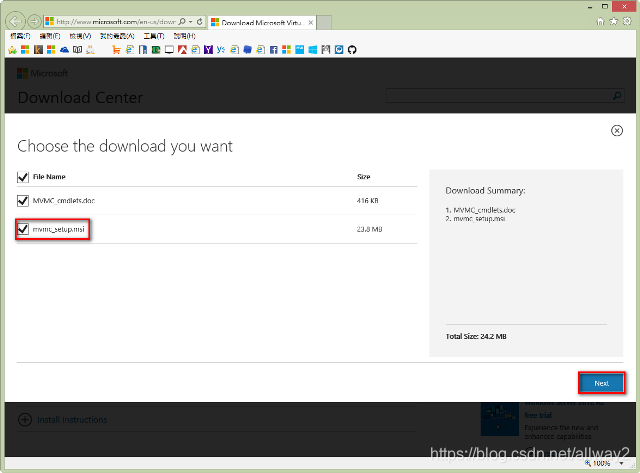Image resolution: width=640 pixels, height=473 pixels.
Task: Open the 100% zoom level dropdown arrow
Action: tap(622, 463)
